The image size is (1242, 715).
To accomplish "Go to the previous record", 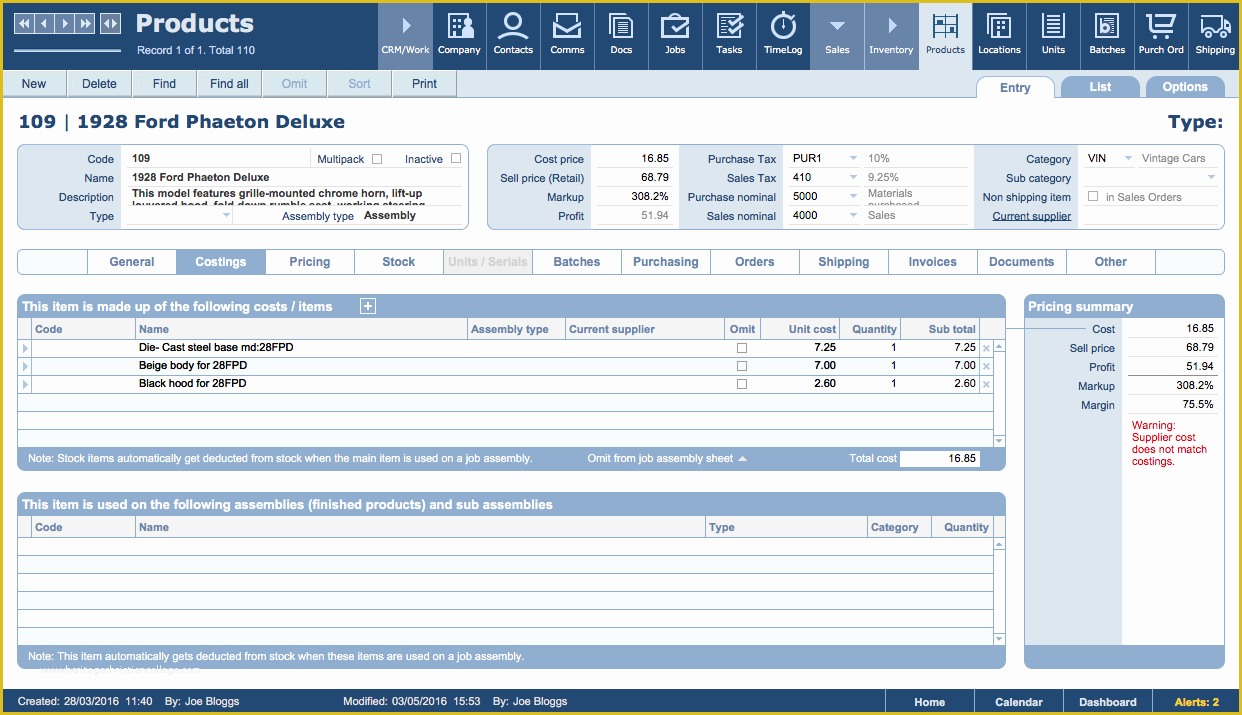I will pos(45,23).
